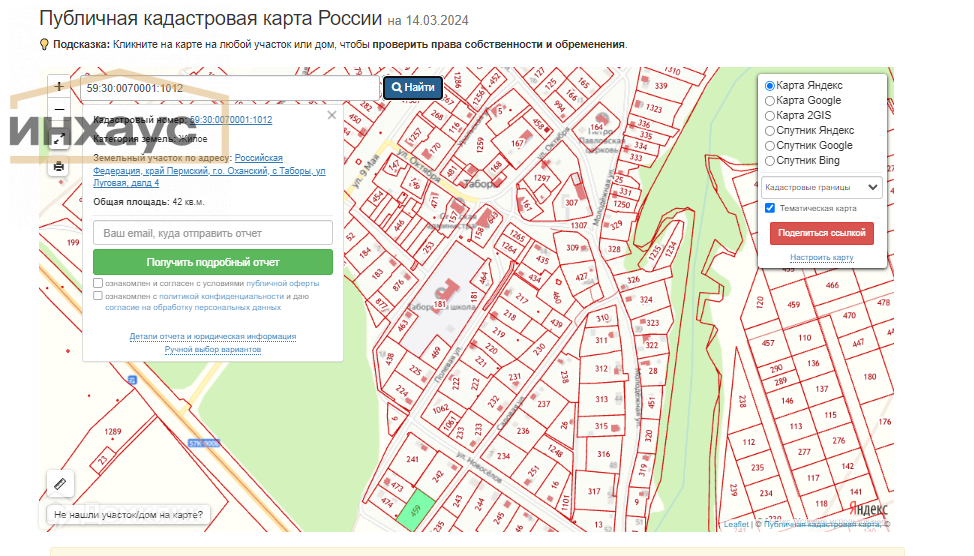Click parcel 339 on the map
Image resolution: width=974 pixels, height=556 pixels.
(661, 86)
